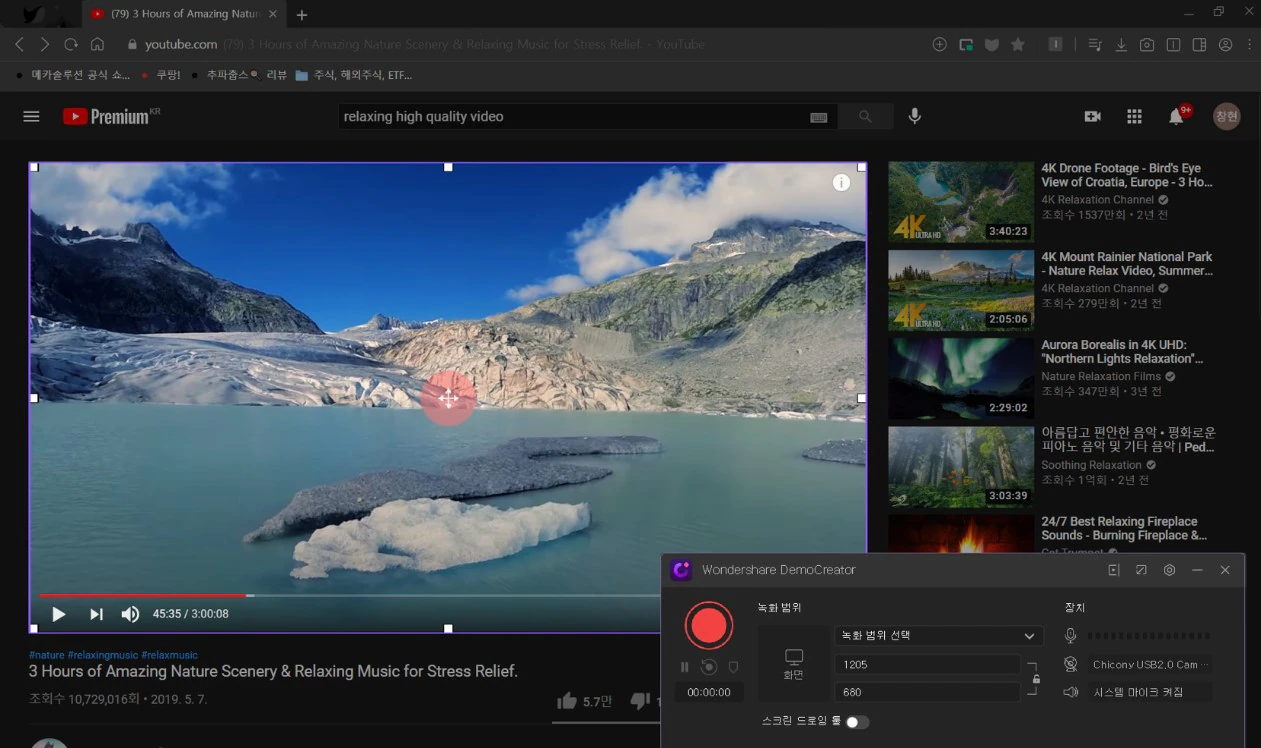1261x748 pixels.
Task: Open the Chicony USB2.0 Cam dropdown
Action: coord(1149,664)
